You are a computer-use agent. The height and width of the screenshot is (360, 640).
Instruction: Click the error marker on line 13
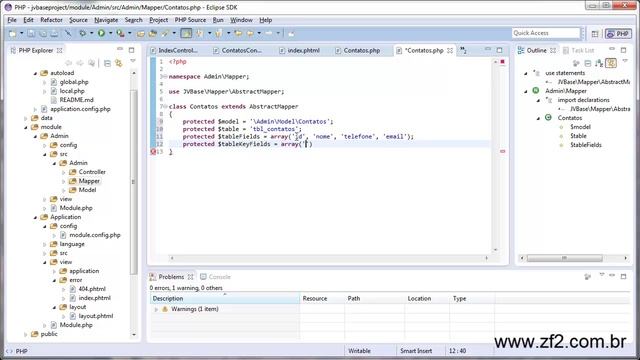coord(153,152)
